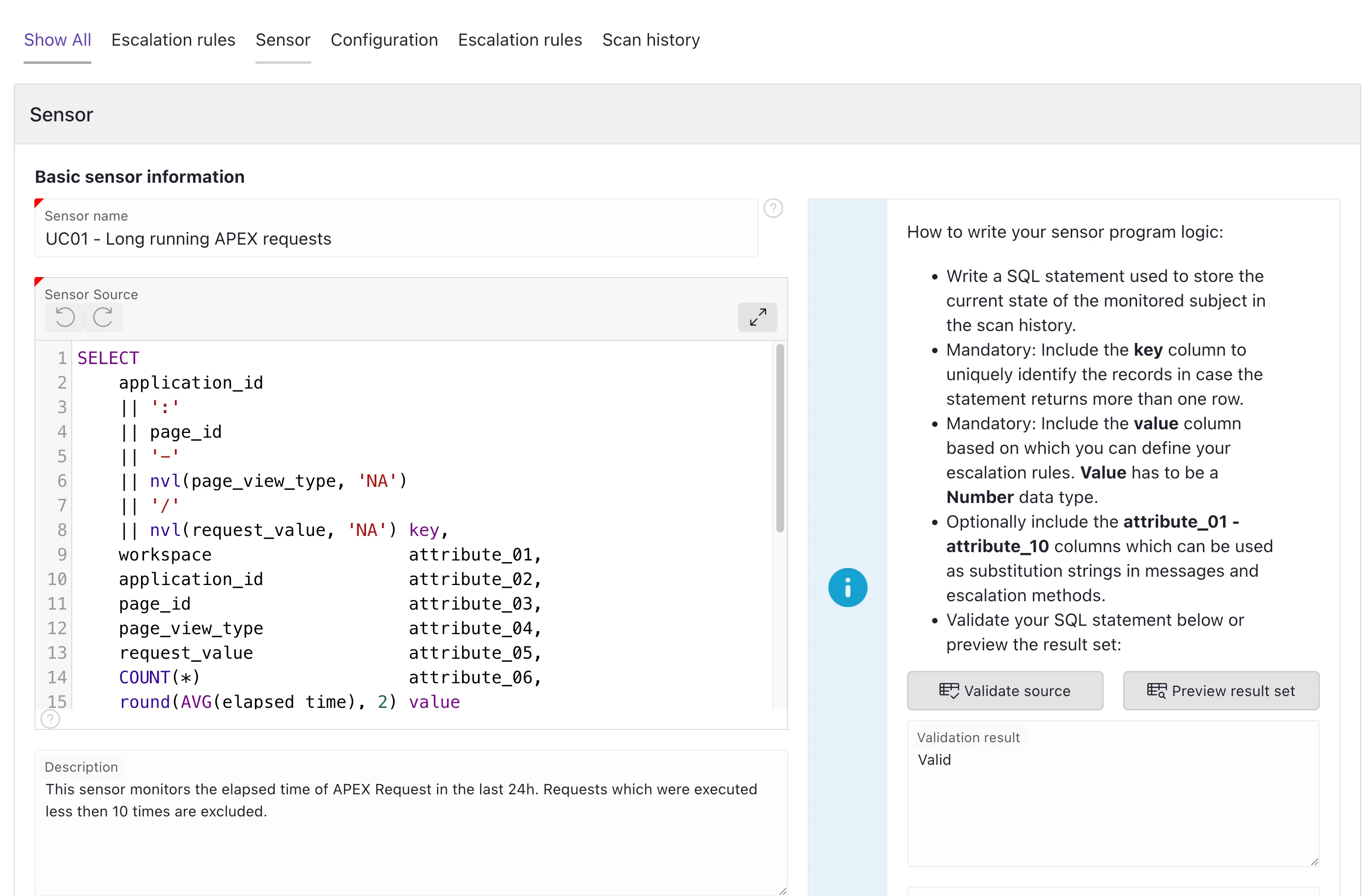This screenshot has width=1366, height=896.
Task: Click the Sensor name input field
Action: tap(396, 239)
